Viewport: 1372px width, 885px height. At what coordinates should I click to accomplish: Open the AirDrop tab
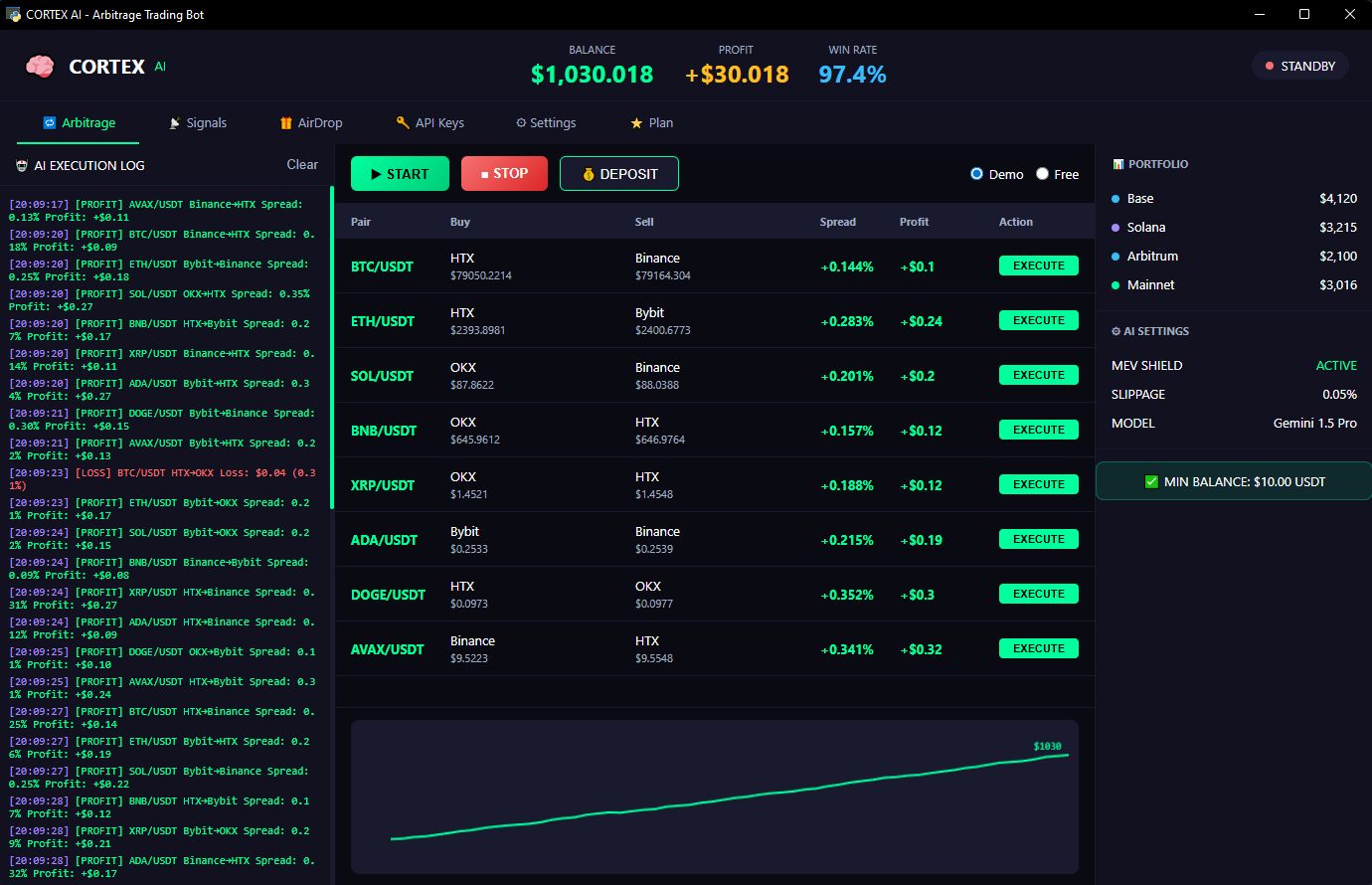point(311,123)
